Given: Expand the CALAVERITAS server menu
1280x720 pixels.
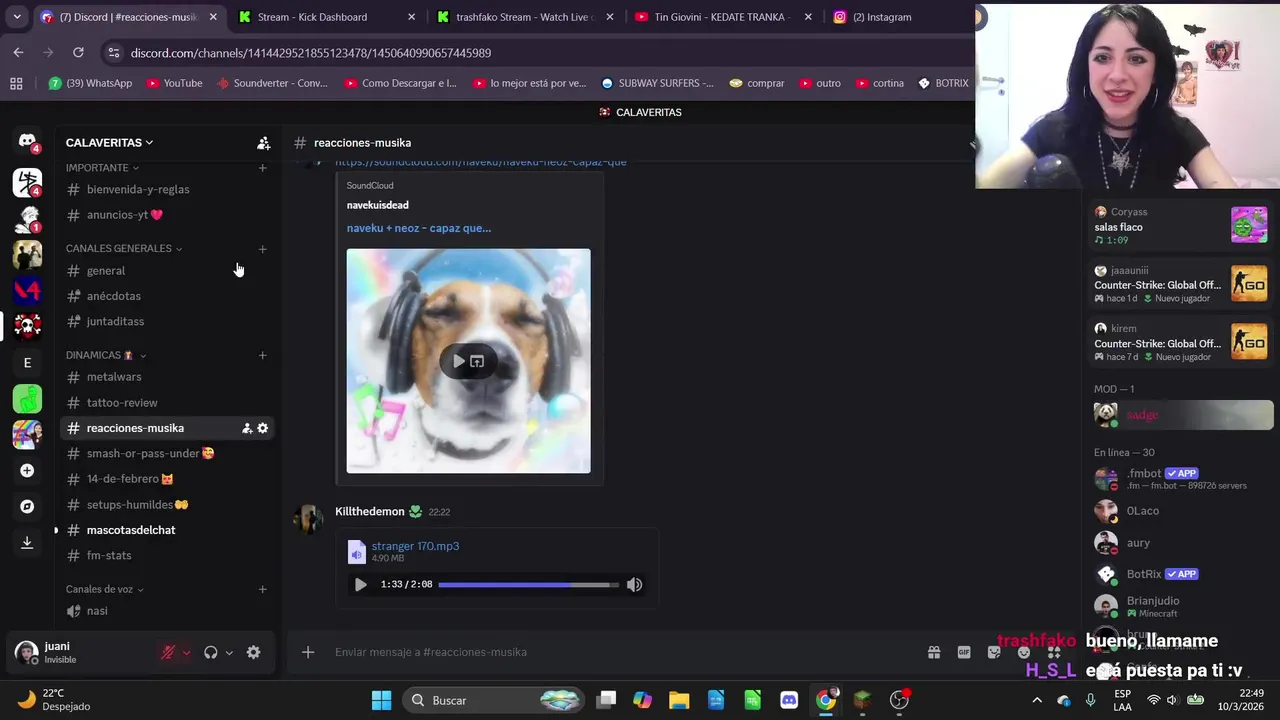Looking at the screenshot, I should click(x=110, y=143).
